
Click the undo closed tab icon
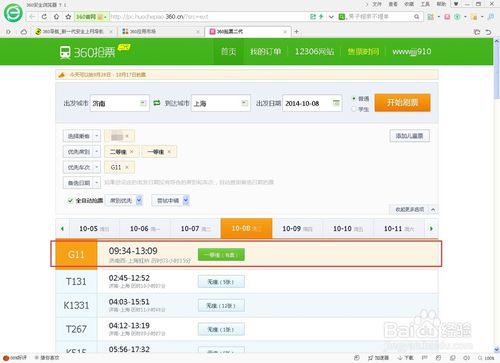tap(488, 32)
